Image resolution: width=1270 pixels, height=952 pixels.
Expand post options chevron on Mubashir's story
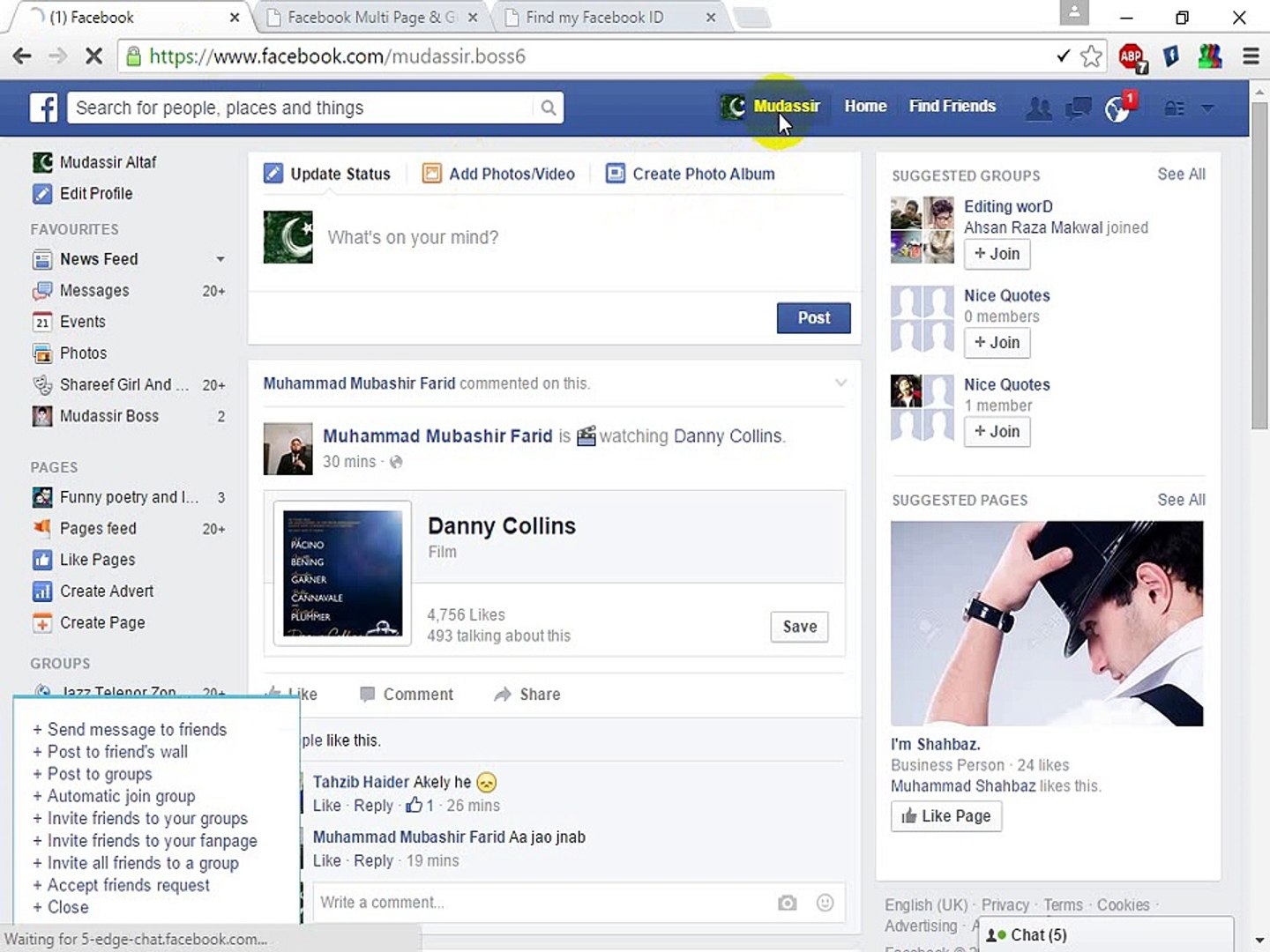click(x=840, y=383)
